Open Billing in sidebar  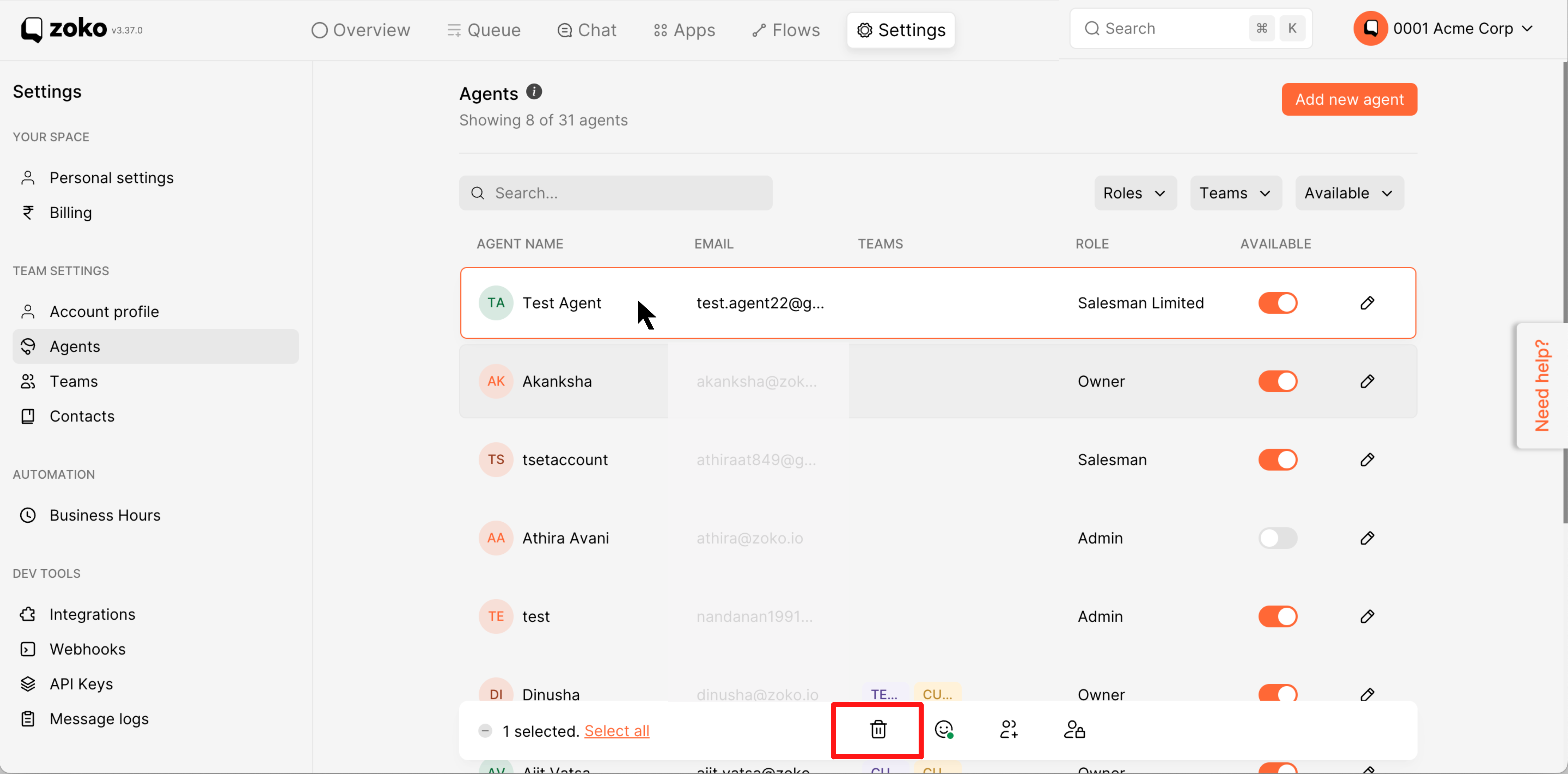155,212
